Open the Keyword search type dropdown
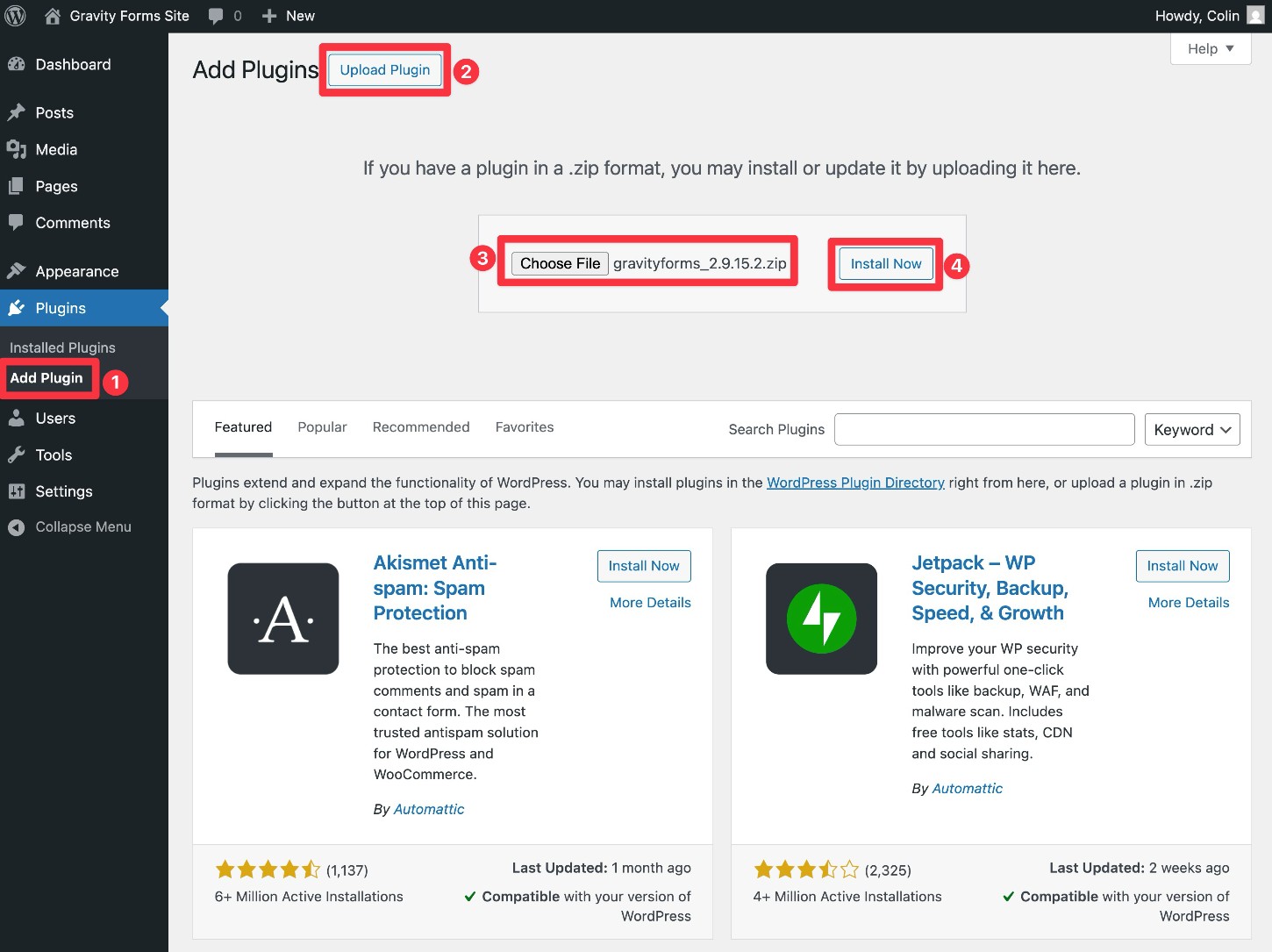This screenshot has height=952, width=1272. (x=1192, y=429)
